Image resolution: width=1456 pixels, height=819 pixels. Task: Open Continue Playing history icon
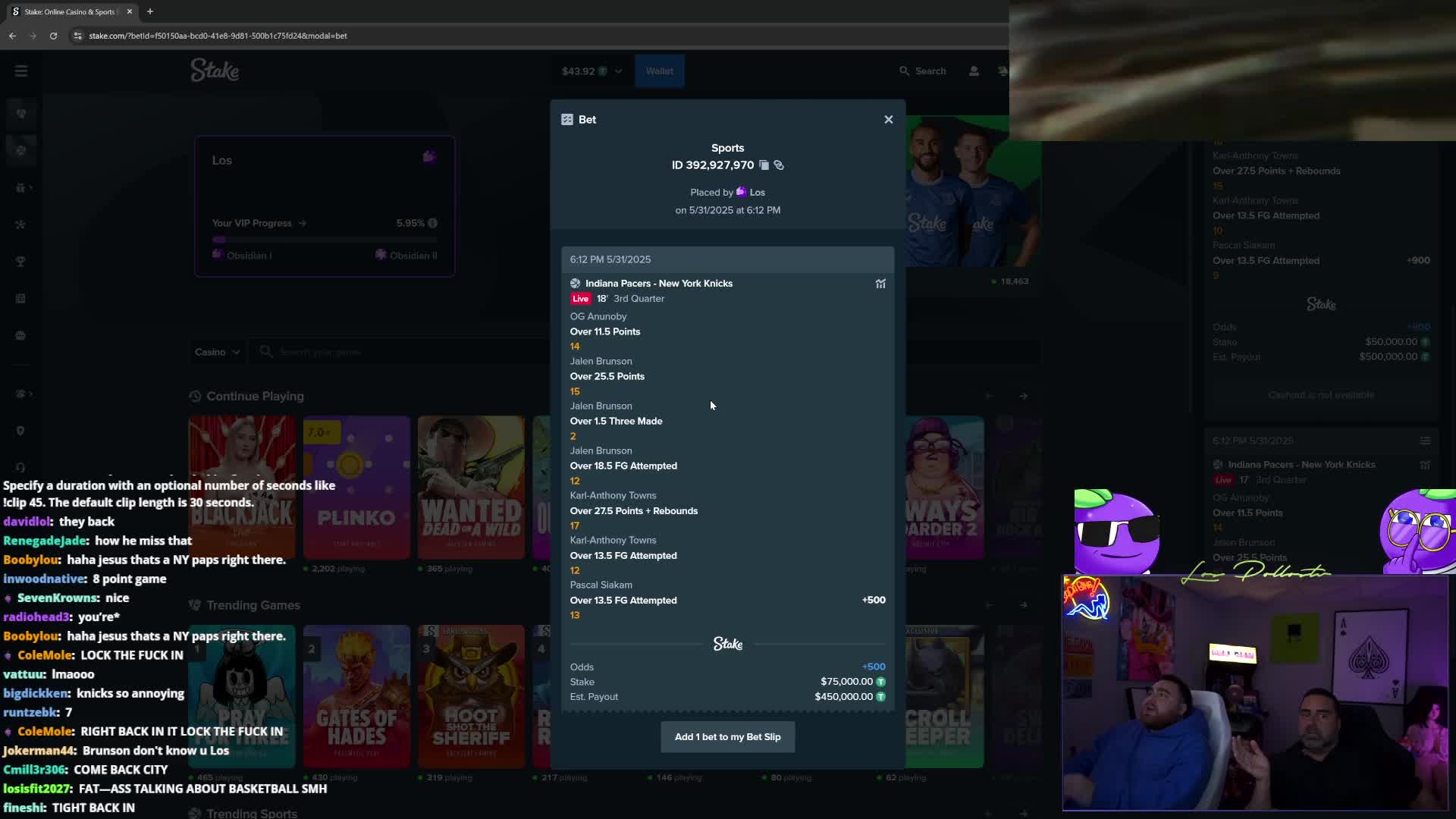[x=195, y=397]
